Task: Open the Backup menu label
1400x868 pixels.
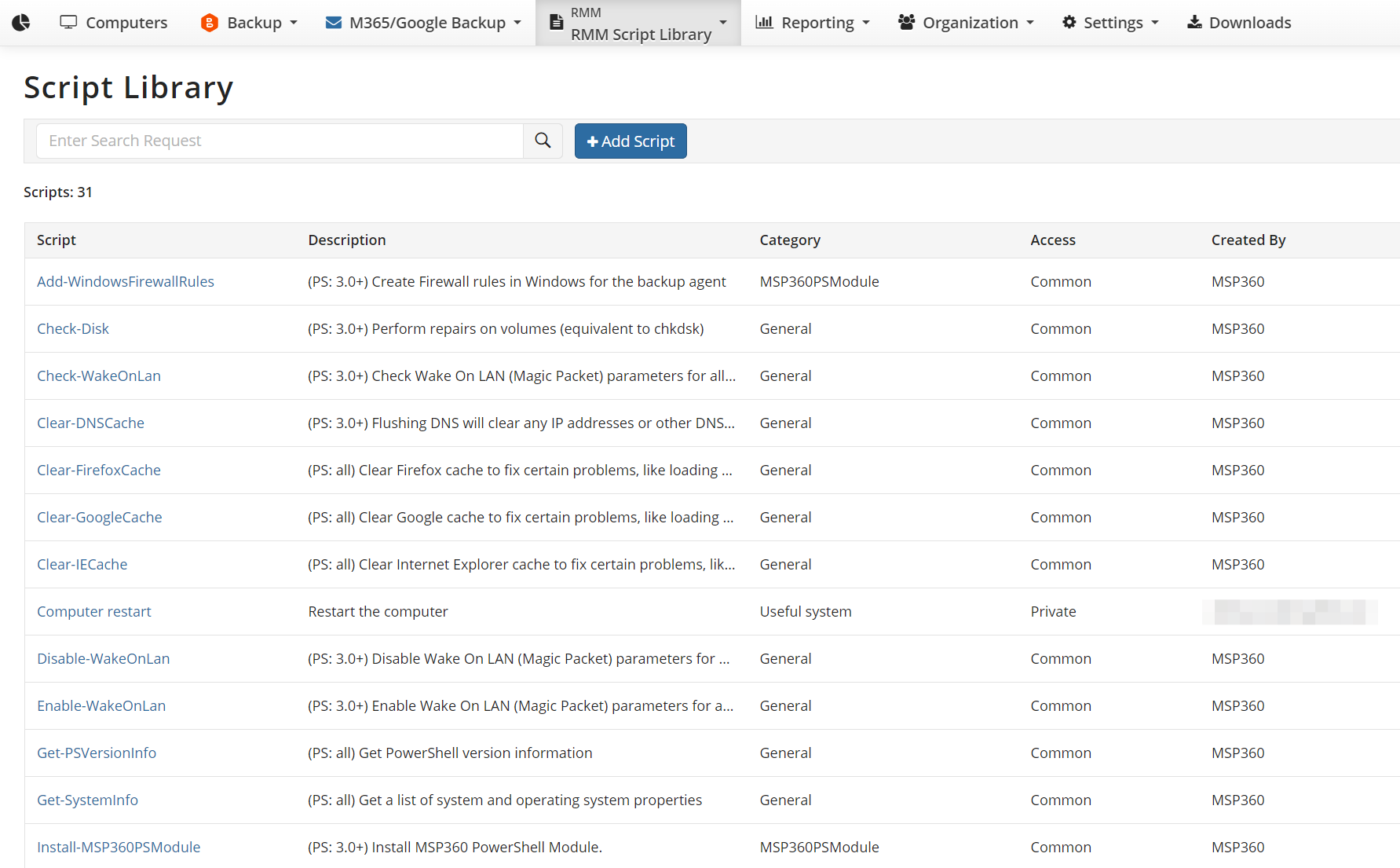Action: coord(254,23)
